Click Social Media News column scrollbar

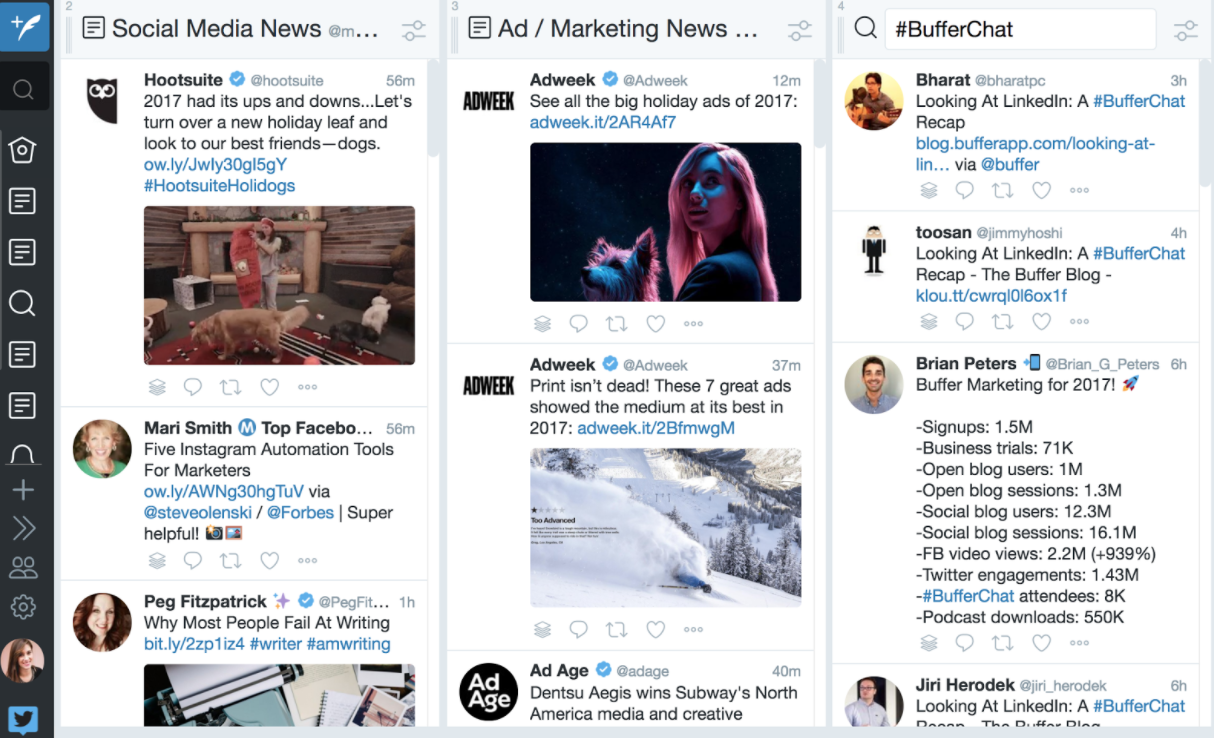pyautogui.click(x=434, y=108)
